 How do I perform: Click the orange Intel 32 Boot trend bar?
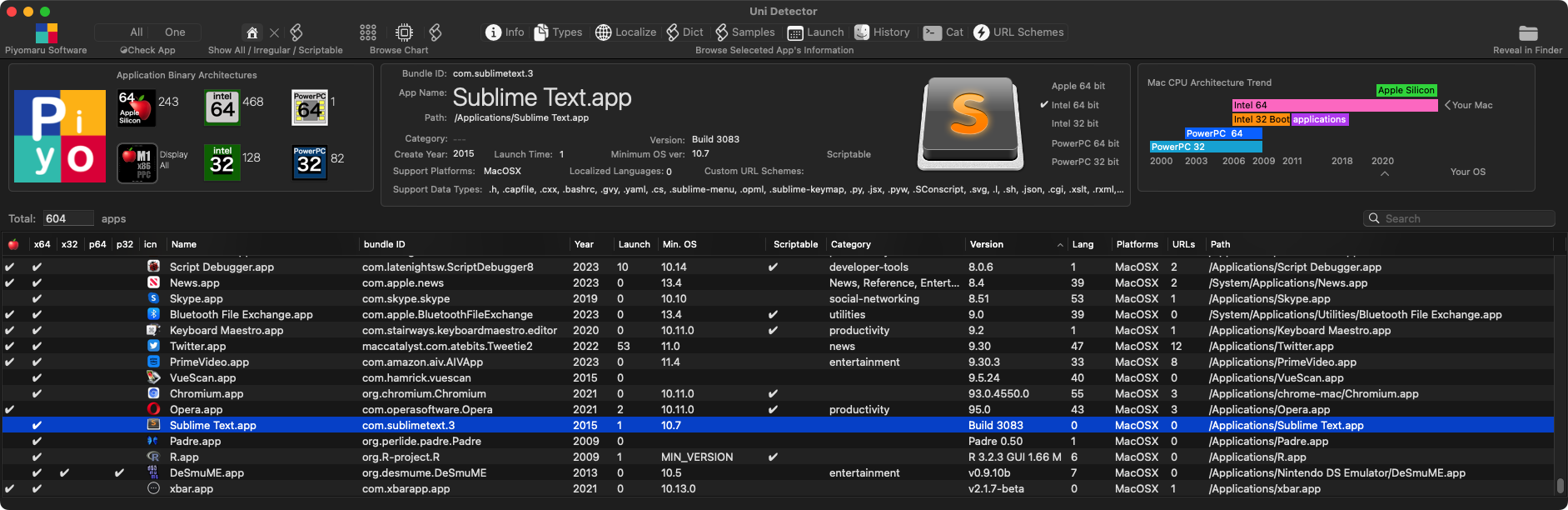click(x=1261, y=119)
